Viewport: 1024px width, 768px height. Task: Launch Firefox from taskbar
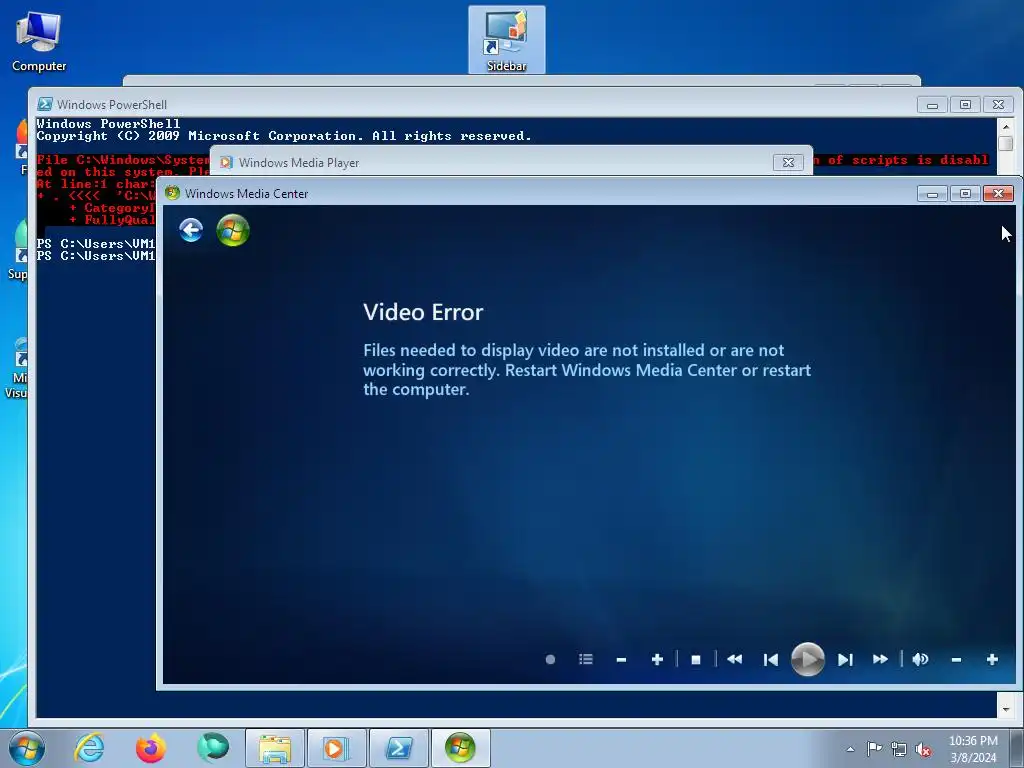(x=151, y=748)
